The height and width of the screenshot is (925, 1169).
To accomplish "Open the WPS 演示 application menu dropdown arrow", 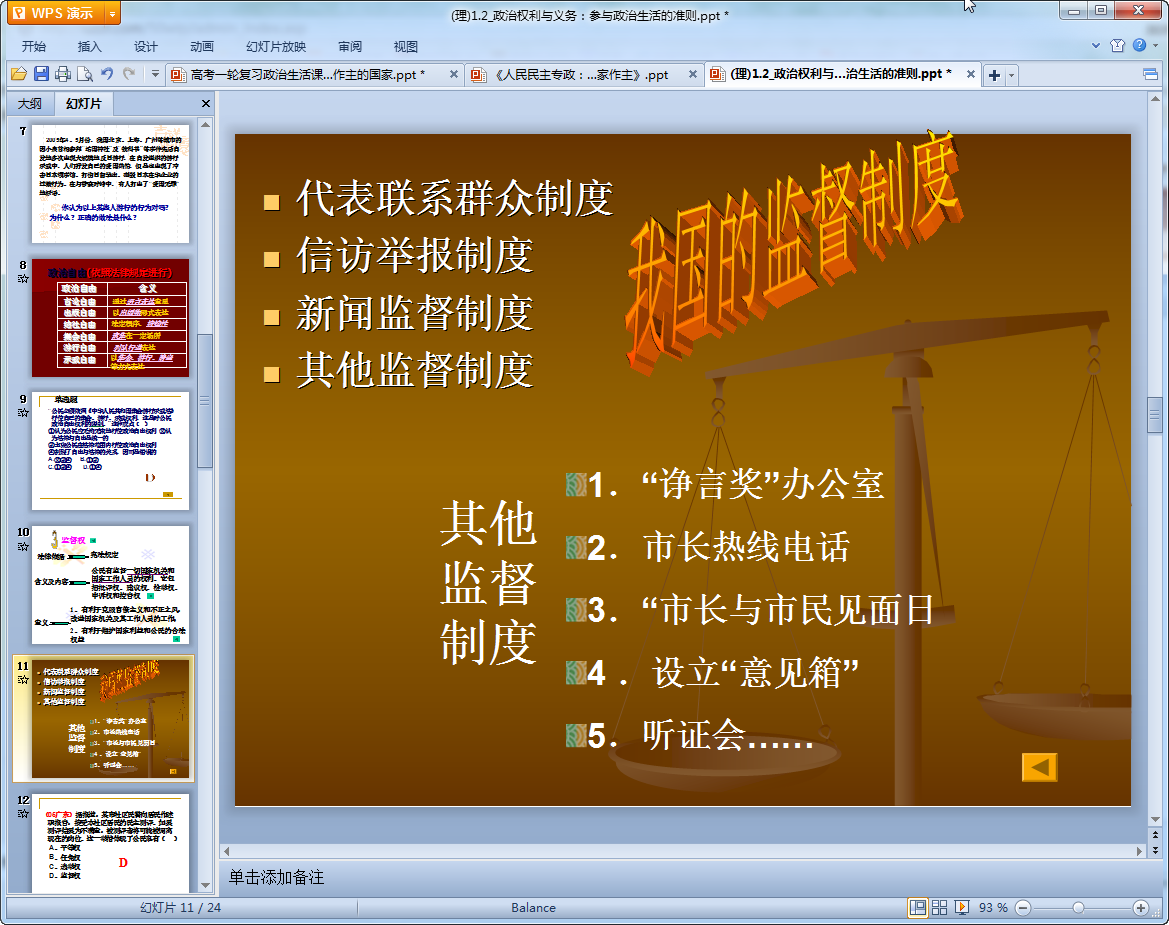I will [x=113, y=13].
